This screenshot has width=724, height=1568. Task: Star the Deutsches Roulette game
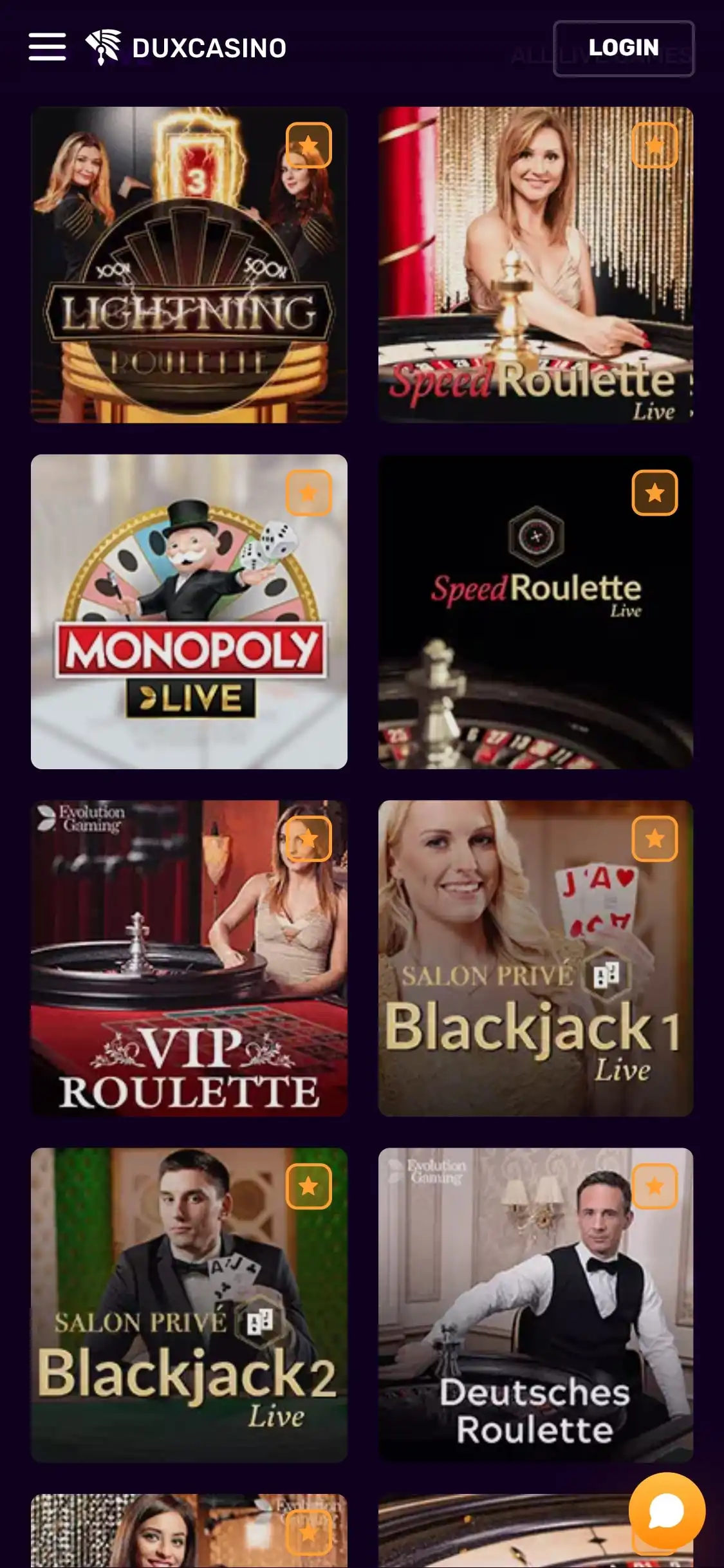click(x=654, y=1186)
